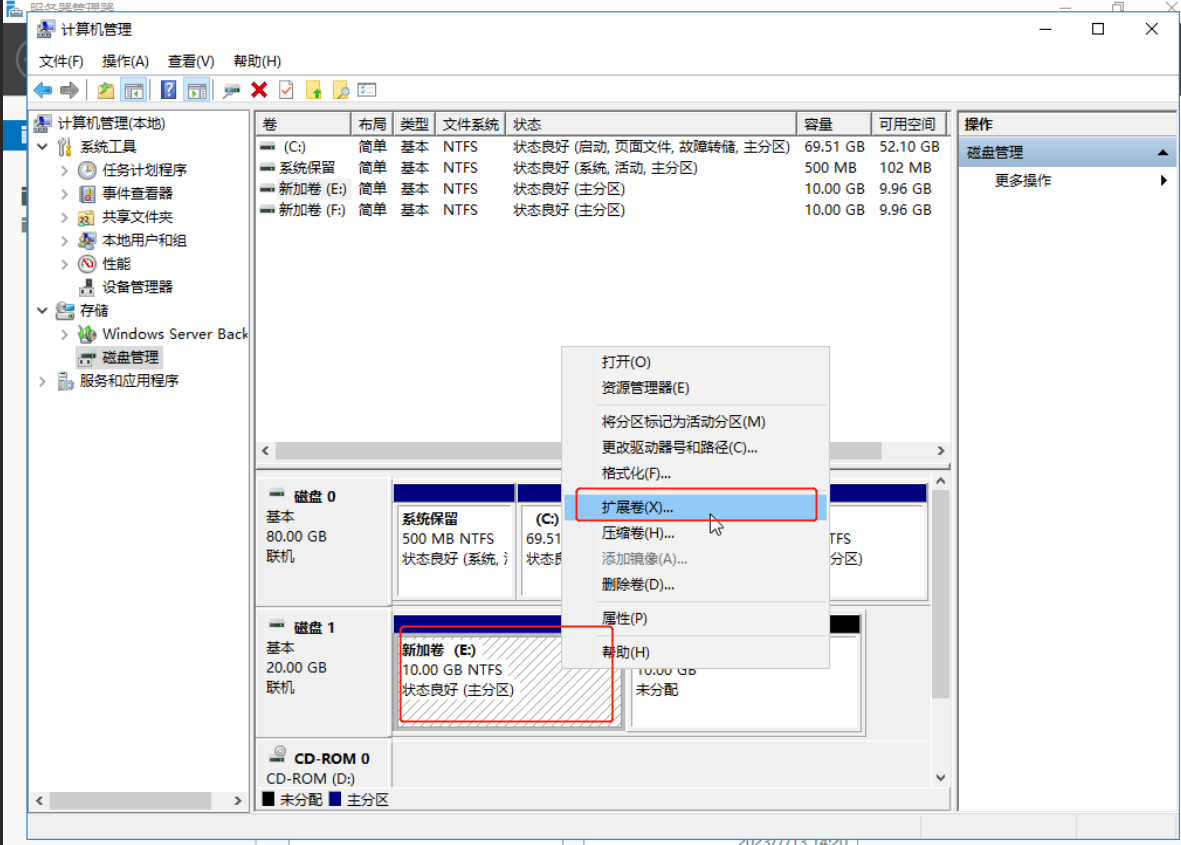Click the properties checkmark page icon
Screen dimensions: 1181x845
point(286,90)
